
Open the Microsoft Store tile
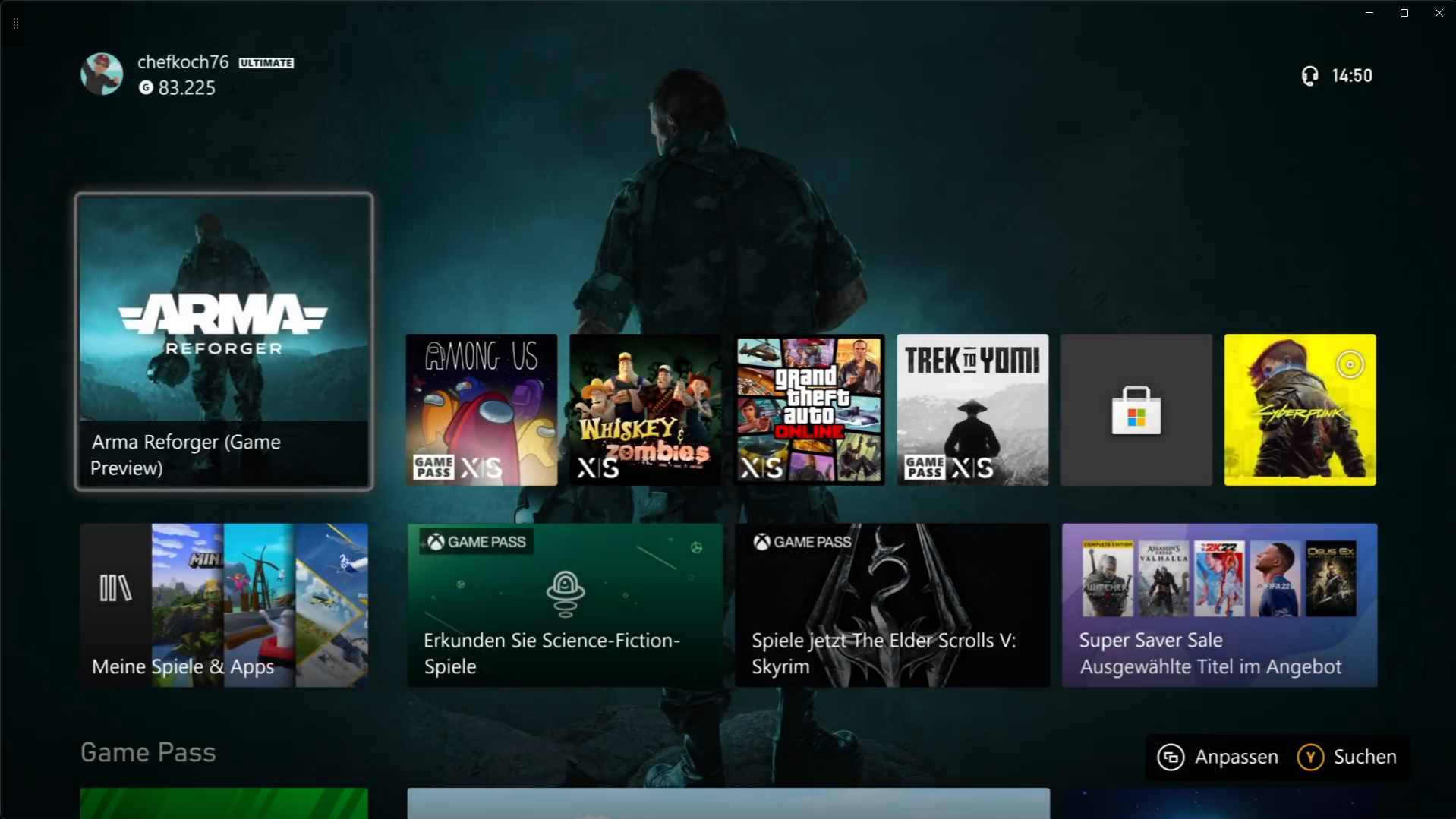point(1136,410)
